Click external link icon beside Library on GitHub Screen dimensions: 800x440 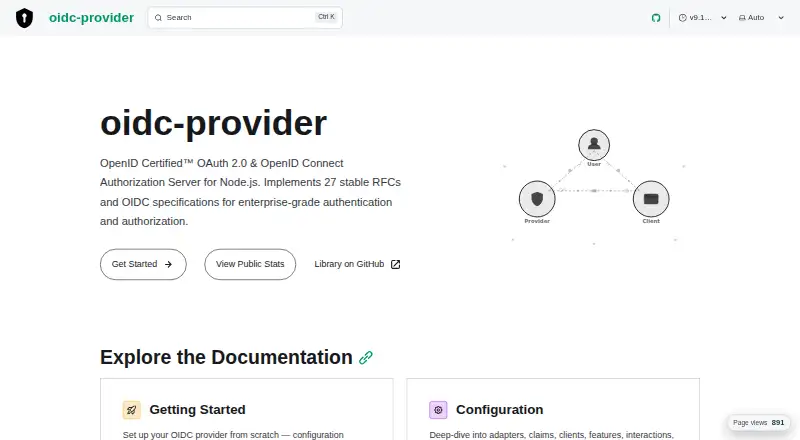point(395,264)
